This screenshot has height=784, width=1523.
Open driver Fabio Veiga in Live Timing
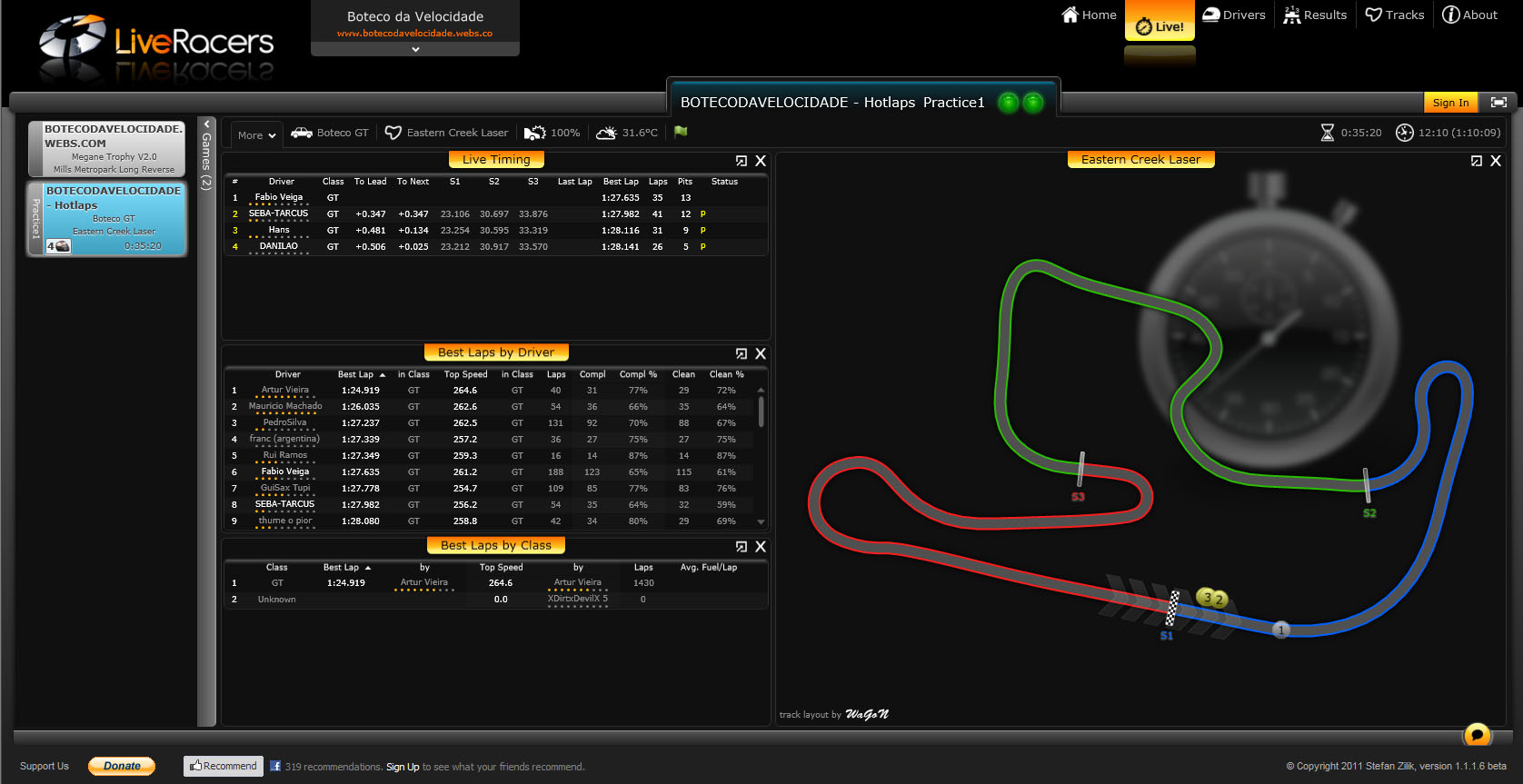279,197
